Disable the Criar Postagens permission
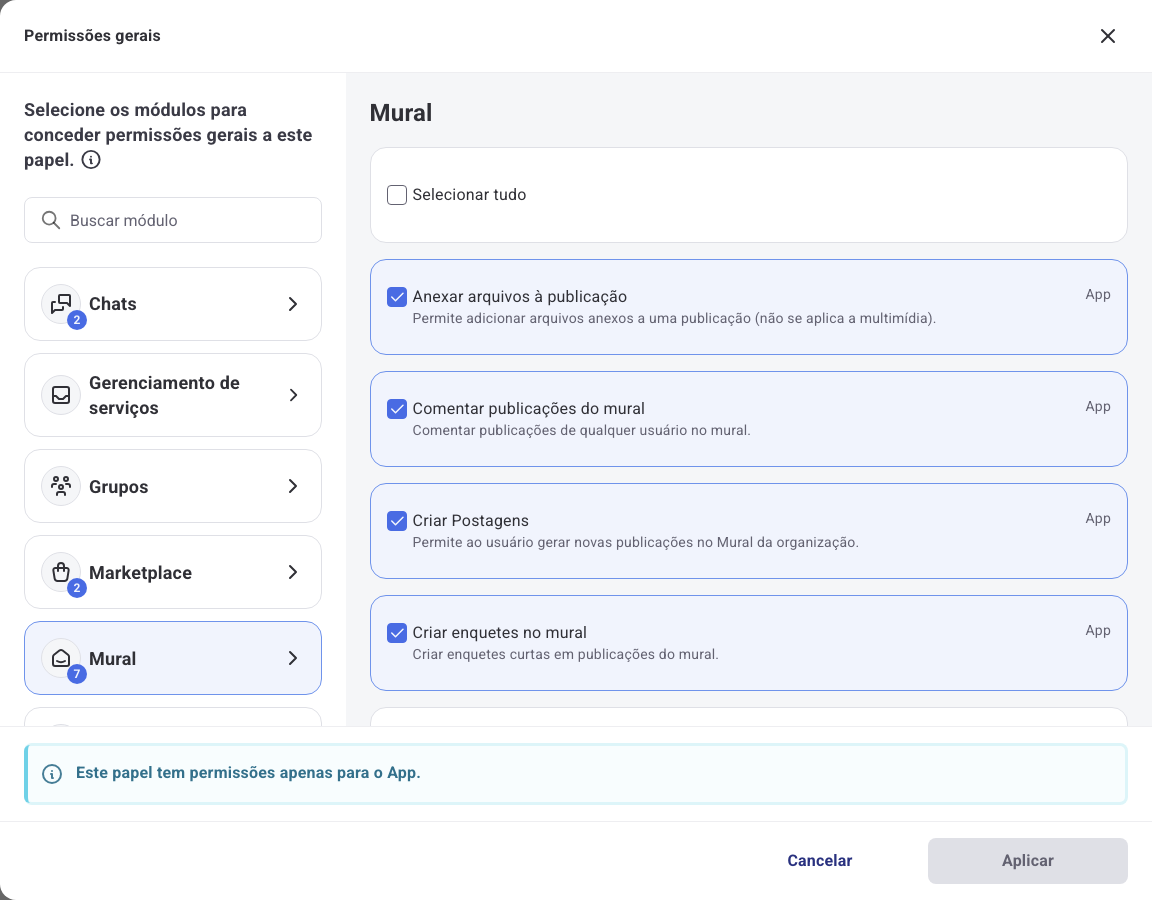Image resolution: width=1152 pixels, height=900 pixels. pos(397,521)
